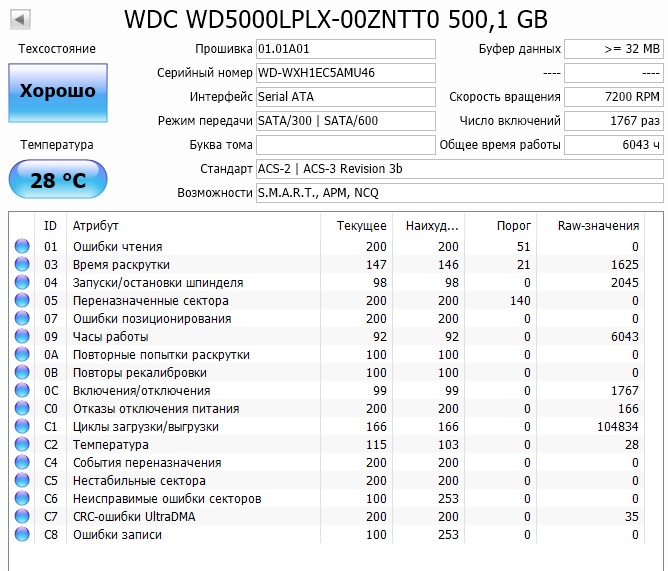Click the Текущее column header

(356, 225)
